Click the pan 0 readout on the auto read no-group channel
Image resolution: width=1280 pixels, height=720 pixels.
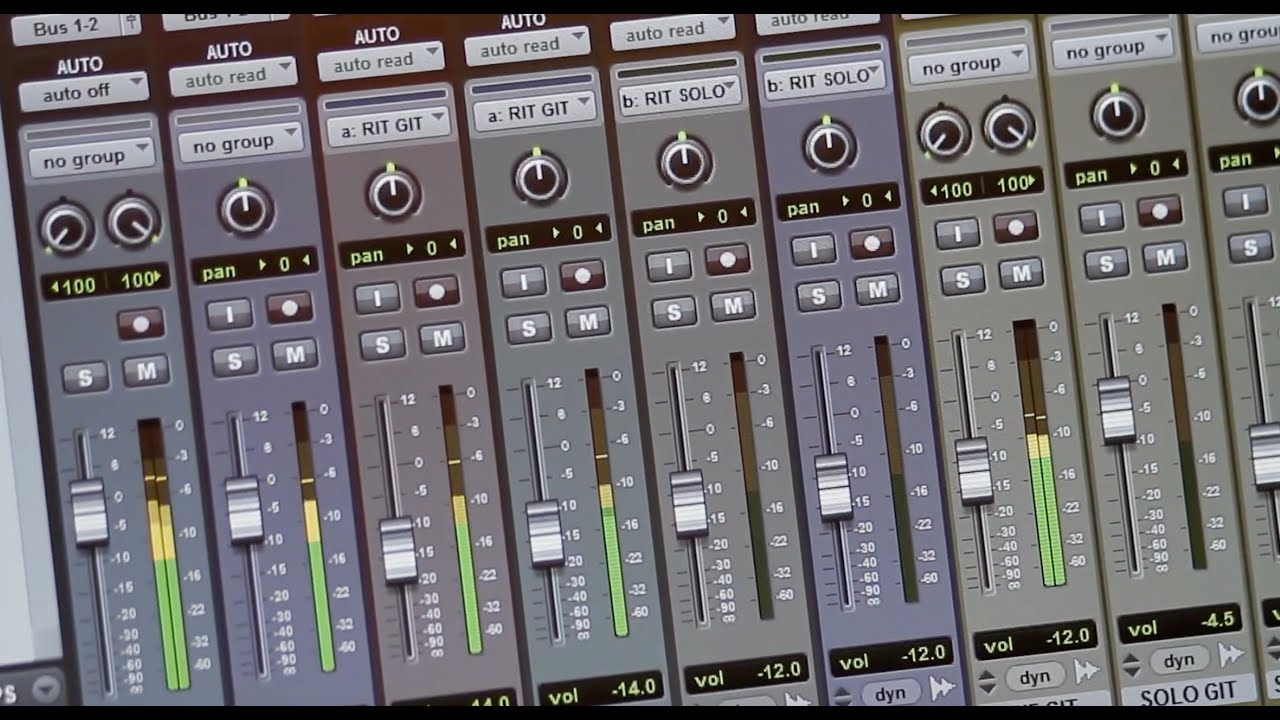255,267
